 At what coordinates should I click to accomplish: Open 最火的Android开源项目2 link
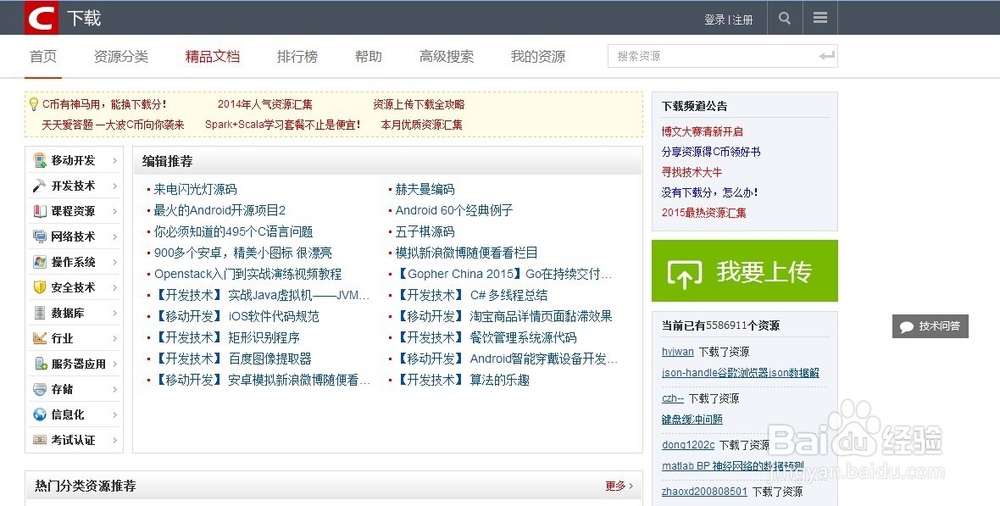click(219, 211)
